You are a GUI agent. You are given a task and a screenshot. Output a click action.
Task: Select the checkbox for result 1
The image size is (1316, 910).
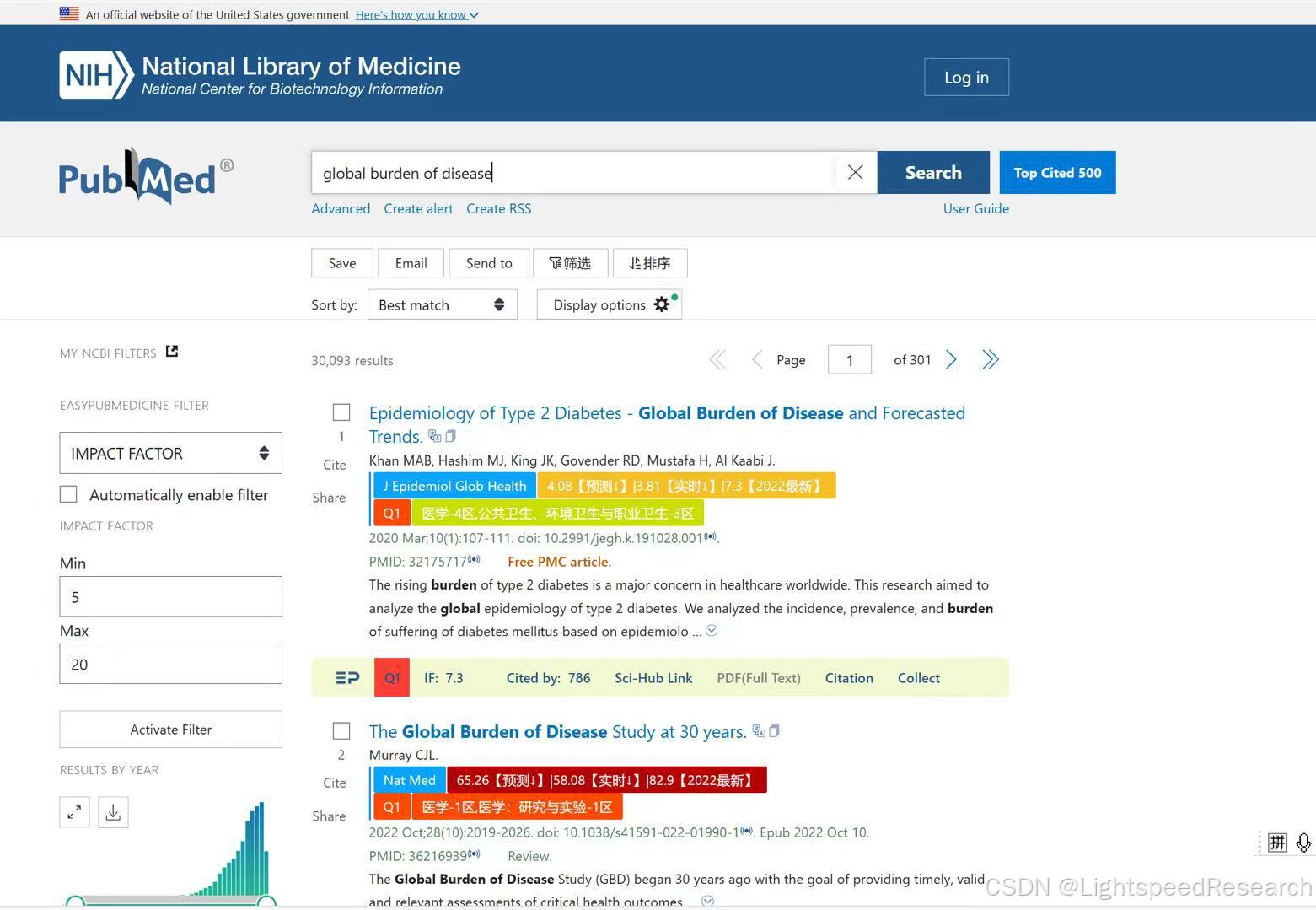pos(341,412)
